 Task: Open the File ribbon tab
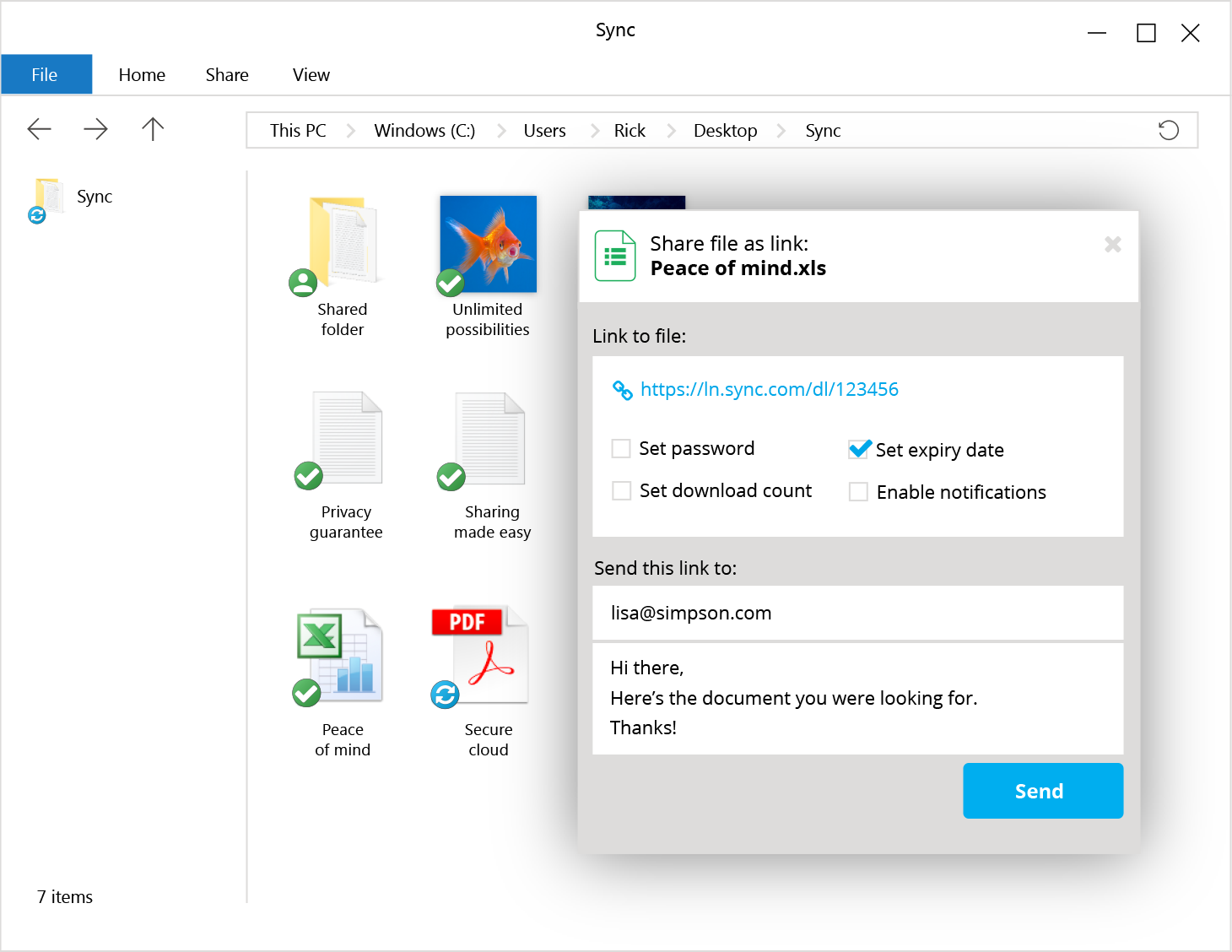point(45,74)
